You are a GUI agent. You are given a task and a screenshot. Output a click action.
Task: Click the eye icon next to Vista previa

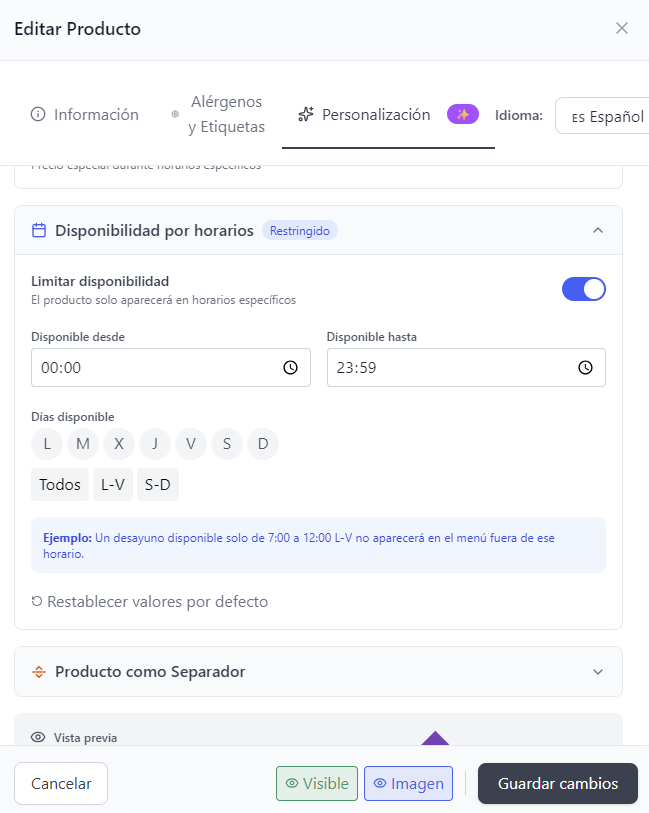(x=38, y=737)
